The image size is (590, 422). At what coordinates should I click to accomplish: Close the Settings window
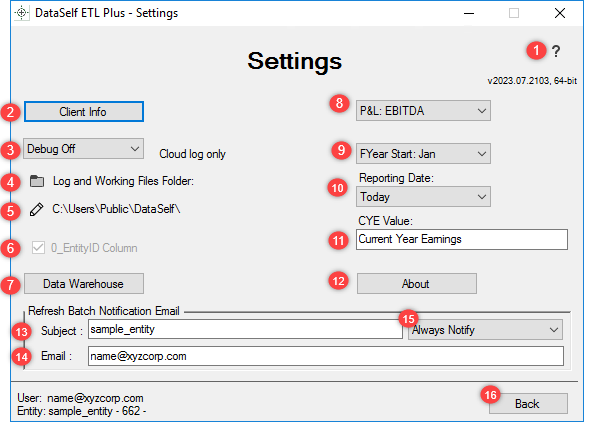tap(560, 13)
